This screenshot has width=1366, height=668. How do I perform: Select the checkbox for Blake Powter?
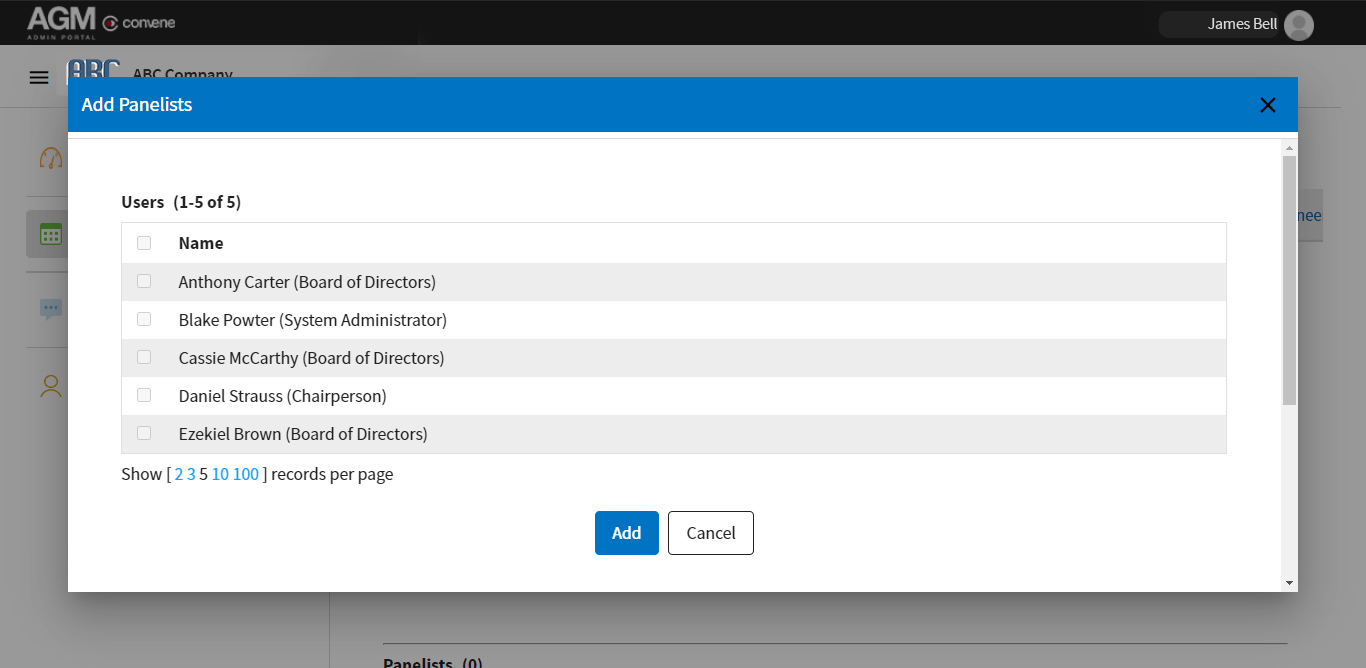pyautogui.click(x=143, y=319)
